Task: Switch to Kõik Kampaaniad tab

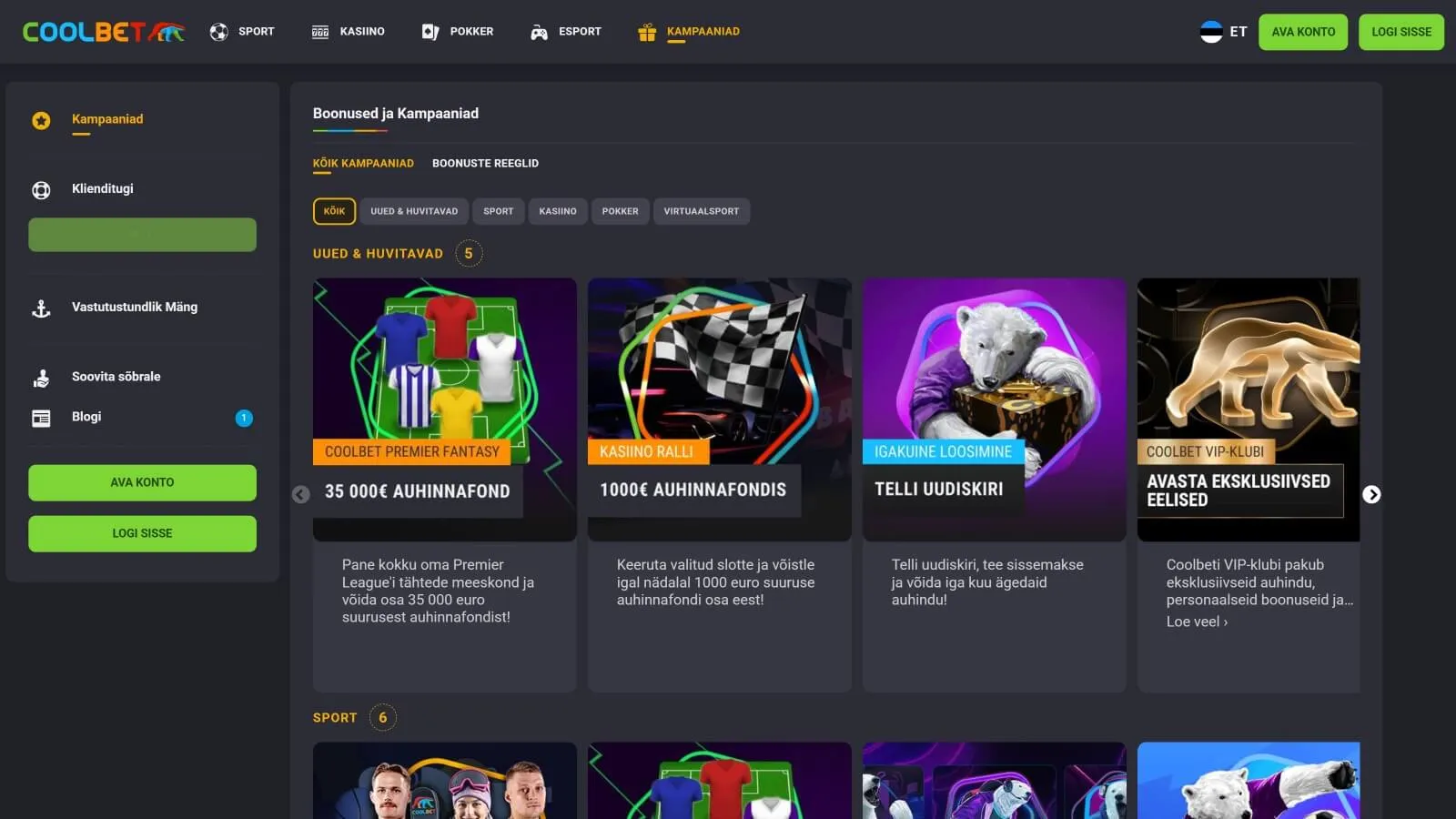Action: [x=363, y=164]
